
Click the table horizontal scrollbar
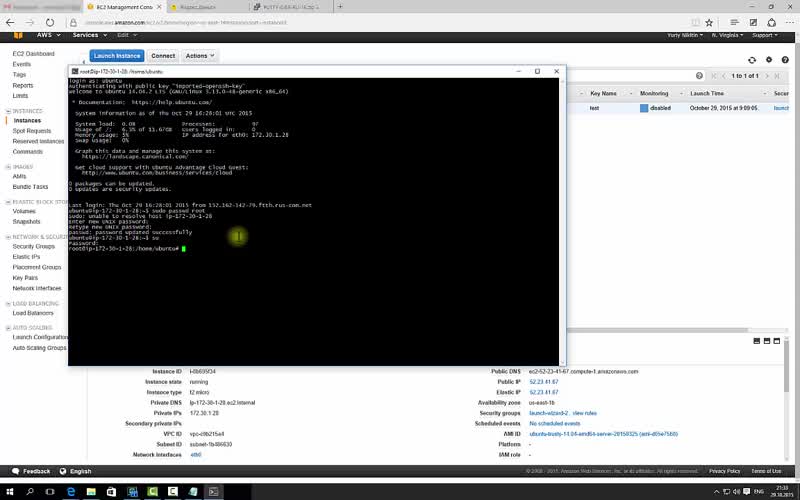click(658, 331)
